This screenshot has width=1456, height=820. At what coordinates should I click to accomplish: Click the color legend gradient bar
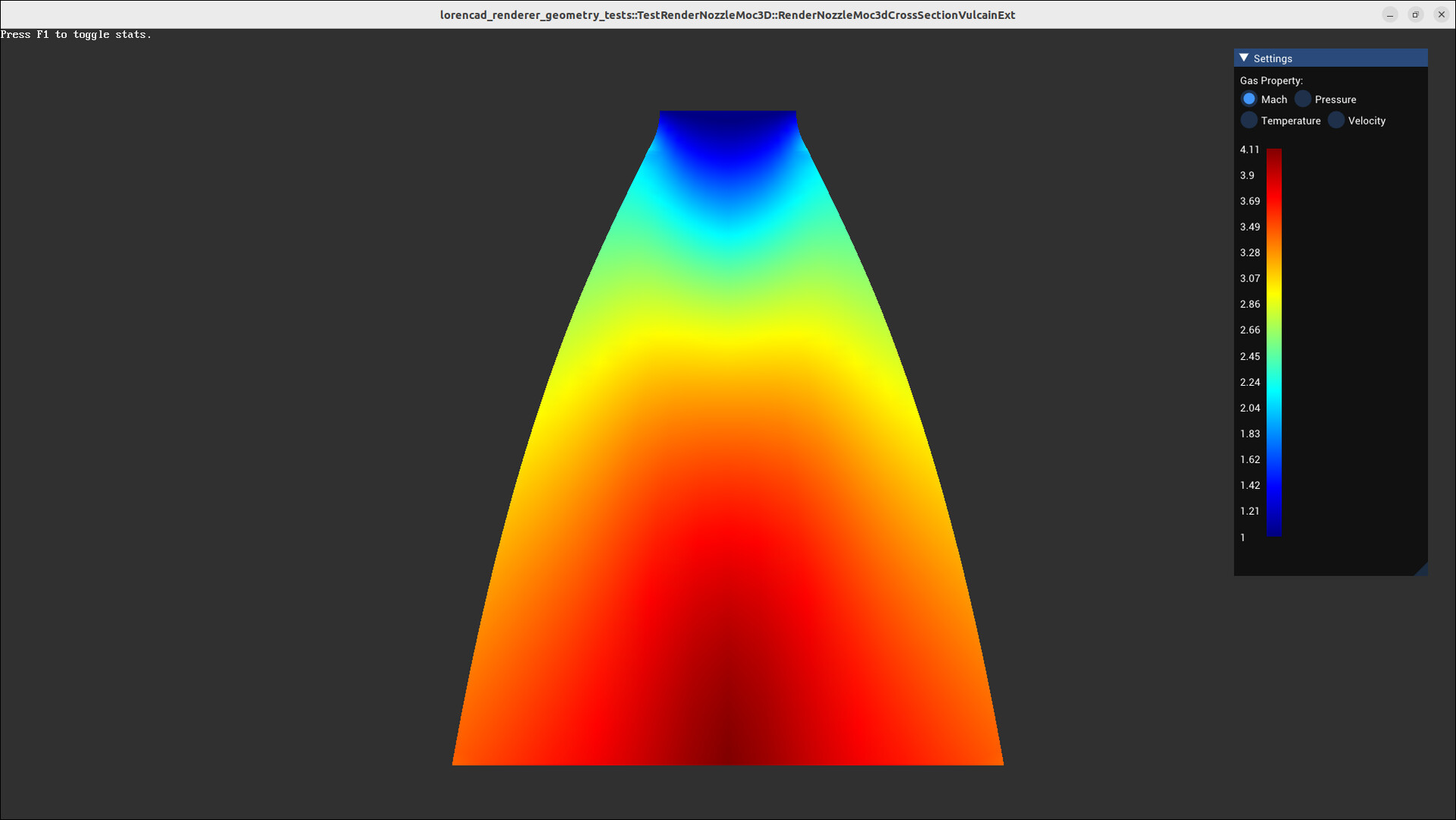pyautogui.click(x=1274, y=342)
